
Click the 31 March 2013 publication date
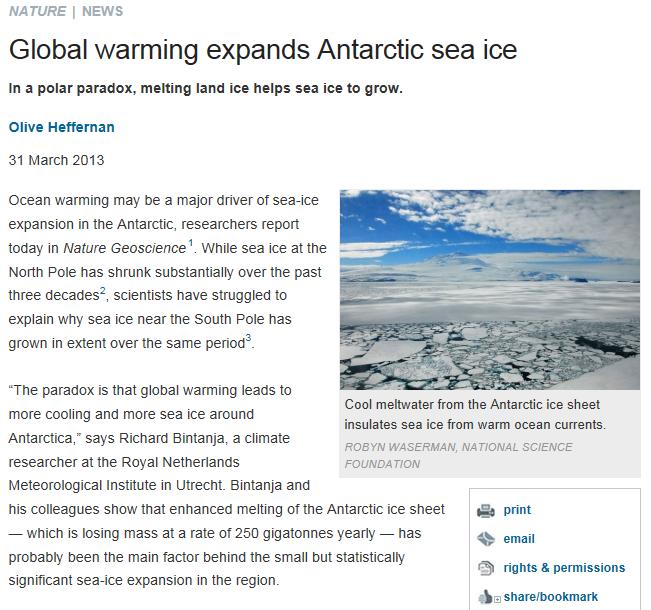(56, 160)
